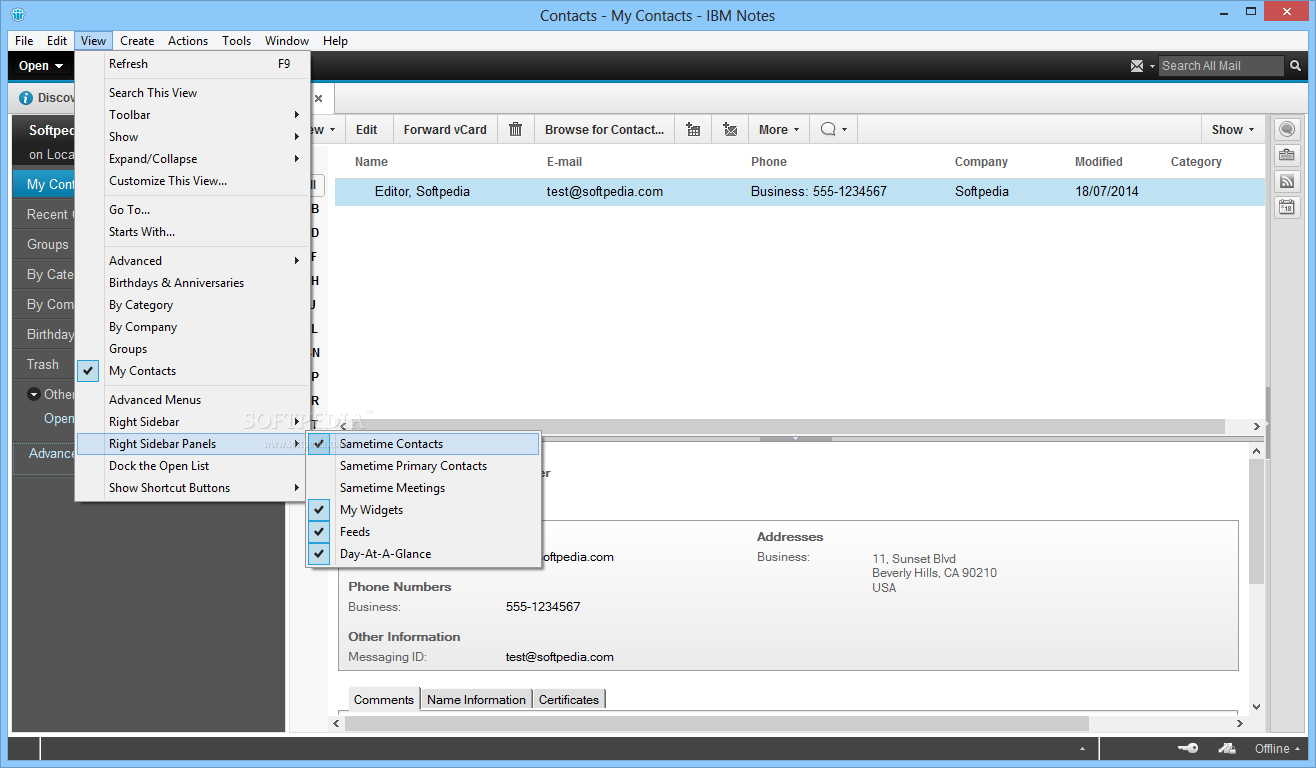Click the Trash delete icon in toolbar
The height and width of the screenshot is (768, 1316).
516,129
